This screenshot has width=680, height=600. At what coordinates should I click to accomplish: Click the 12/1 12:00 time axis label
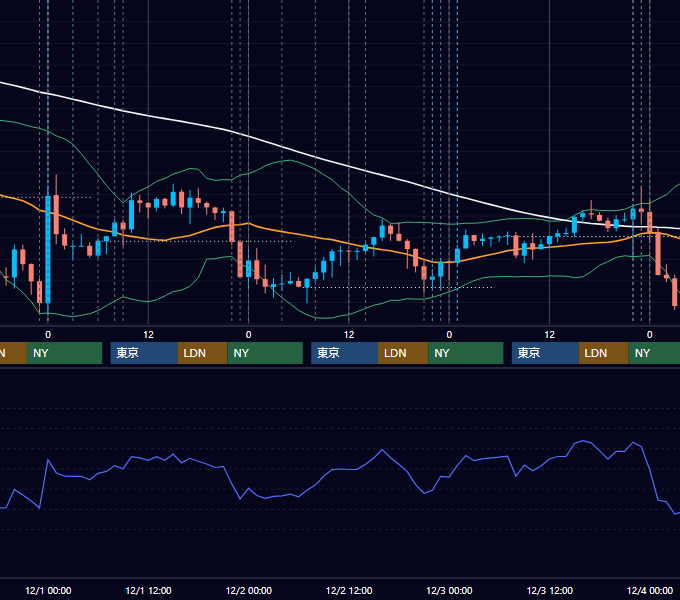pos(148,590)
